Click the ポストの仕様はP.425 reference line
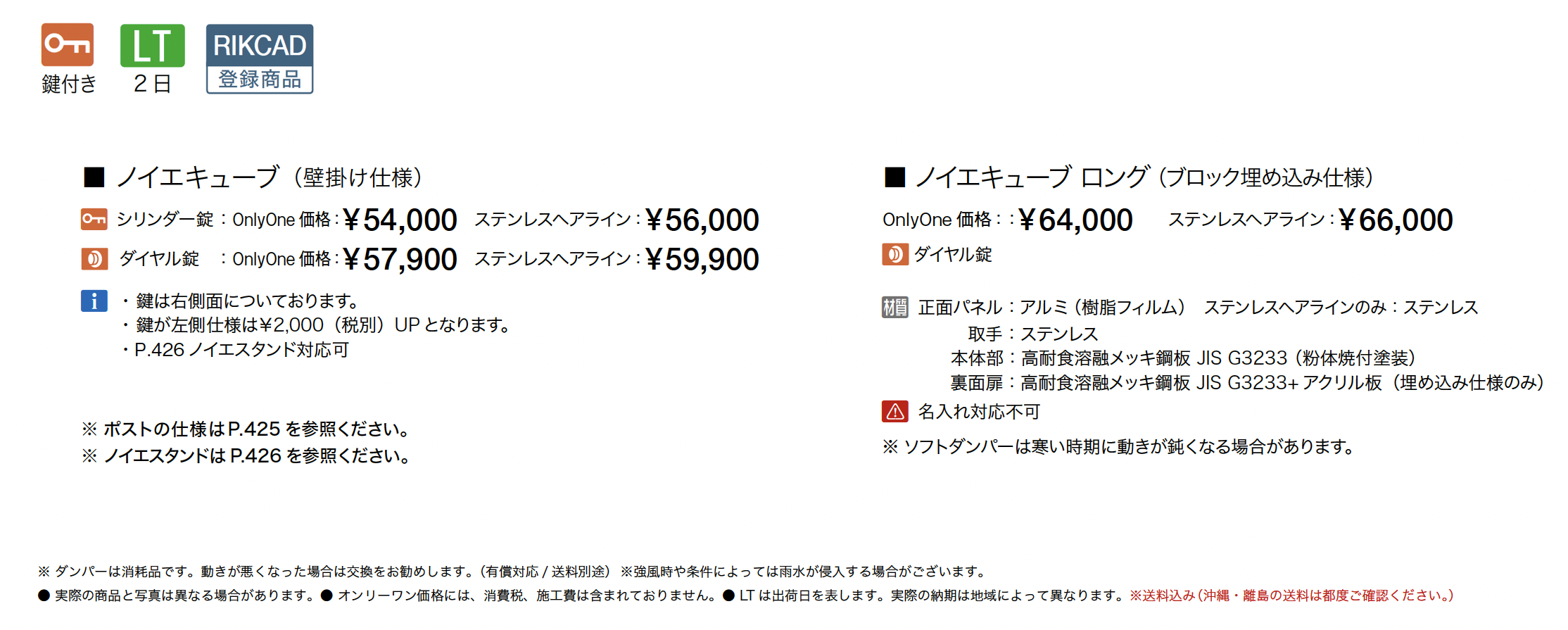This screenshot has height=630, width=1568. point(246,429)
